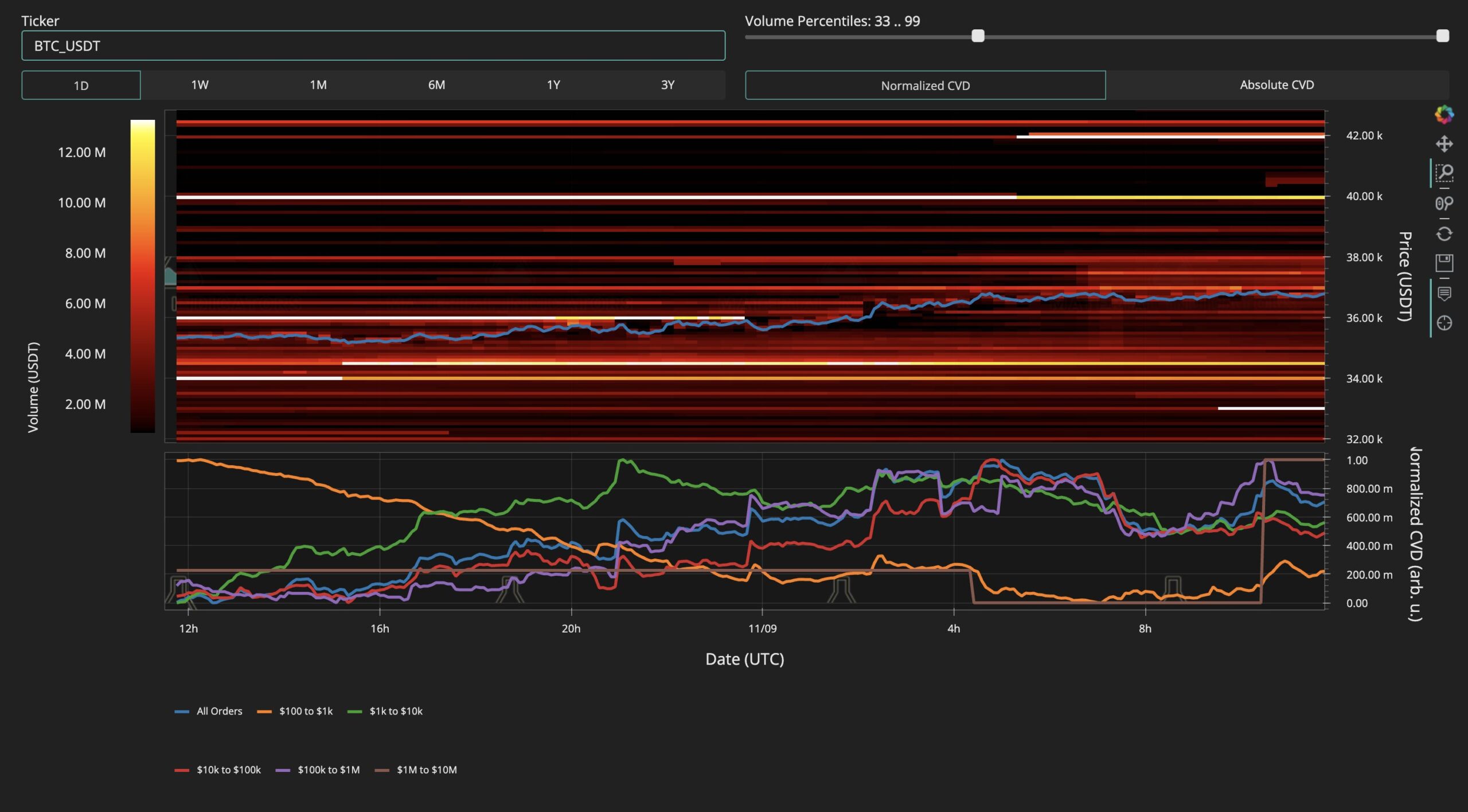This screenshot has height=812, width=1468.
Task: Reset the chart view
Action: 1444,233
